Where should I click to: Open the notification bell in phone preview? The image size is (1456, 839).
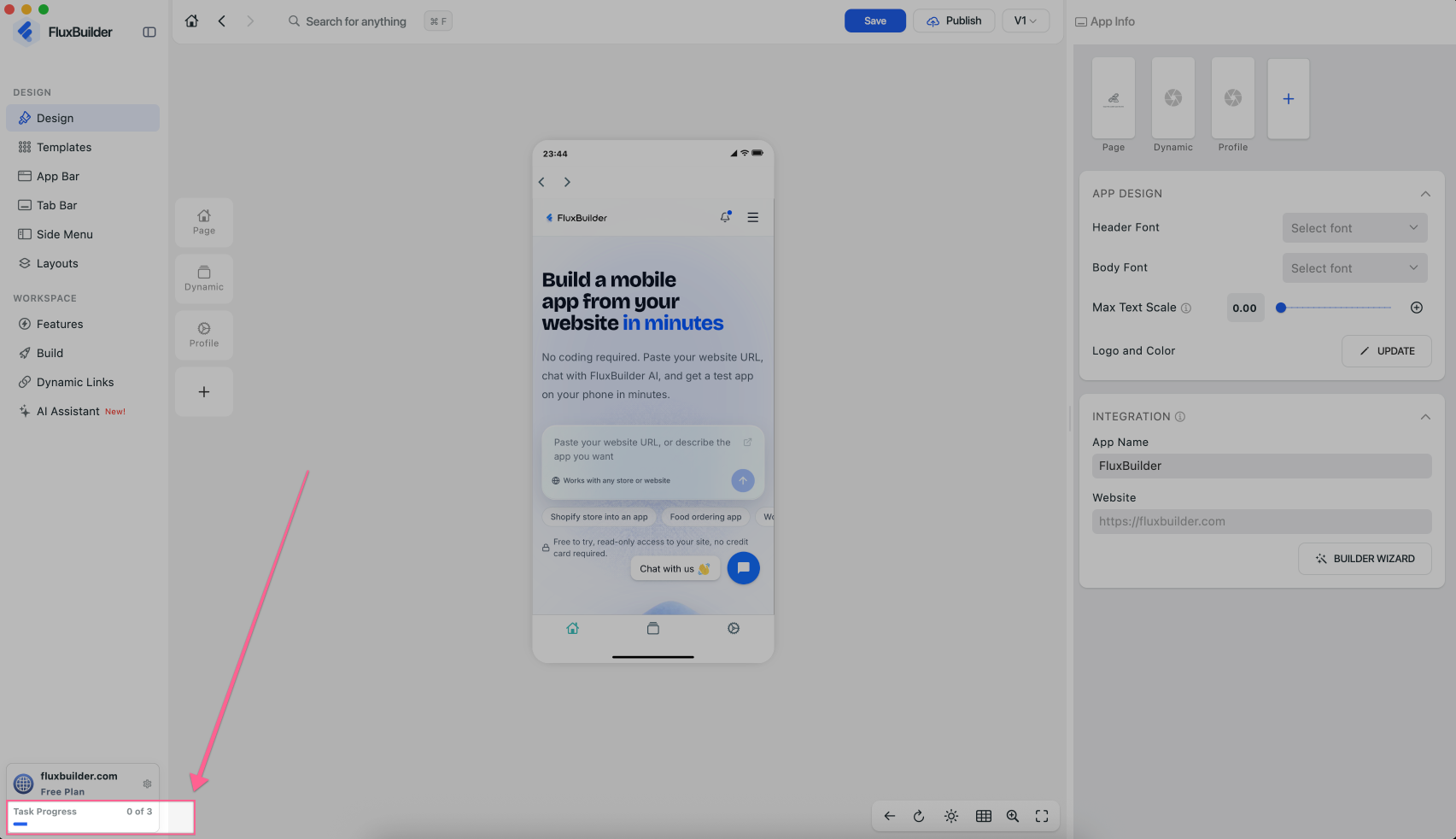click(x=726, y=217)
